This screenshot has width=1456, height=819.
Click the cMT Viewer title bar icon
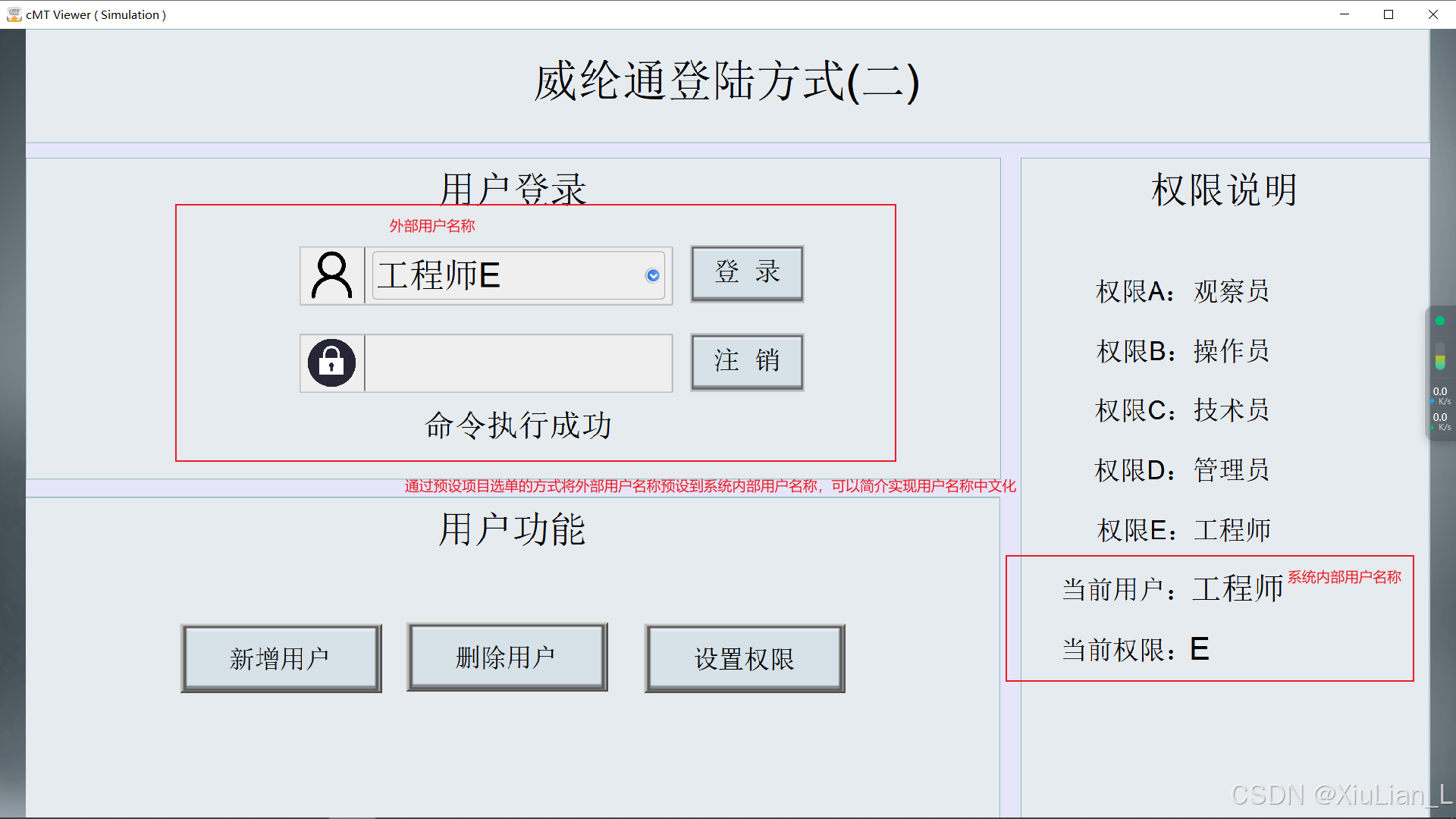(x=14, y=14)
